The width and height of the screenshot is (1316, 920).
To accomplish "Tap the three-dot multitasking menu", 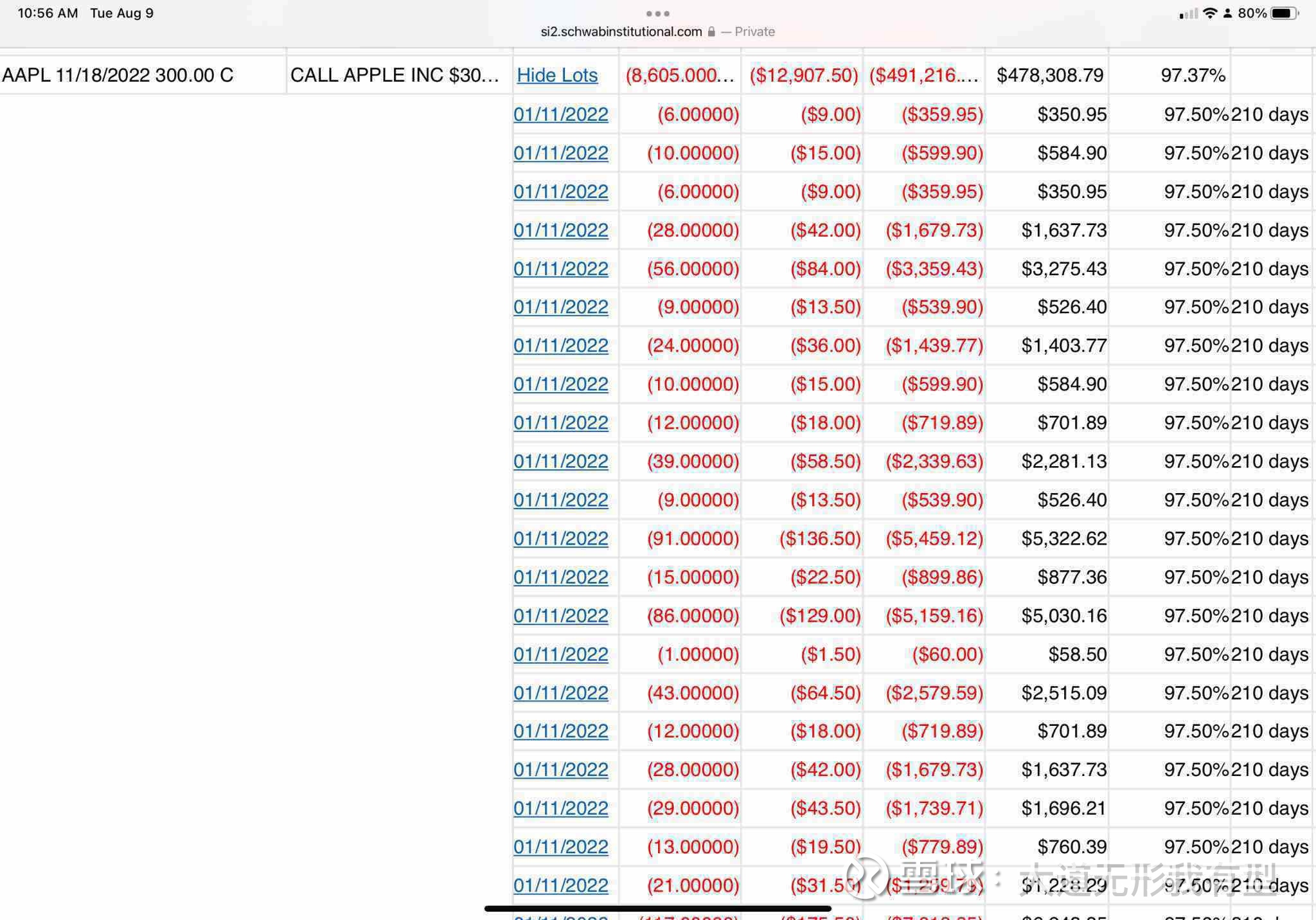I will point(657,14).
